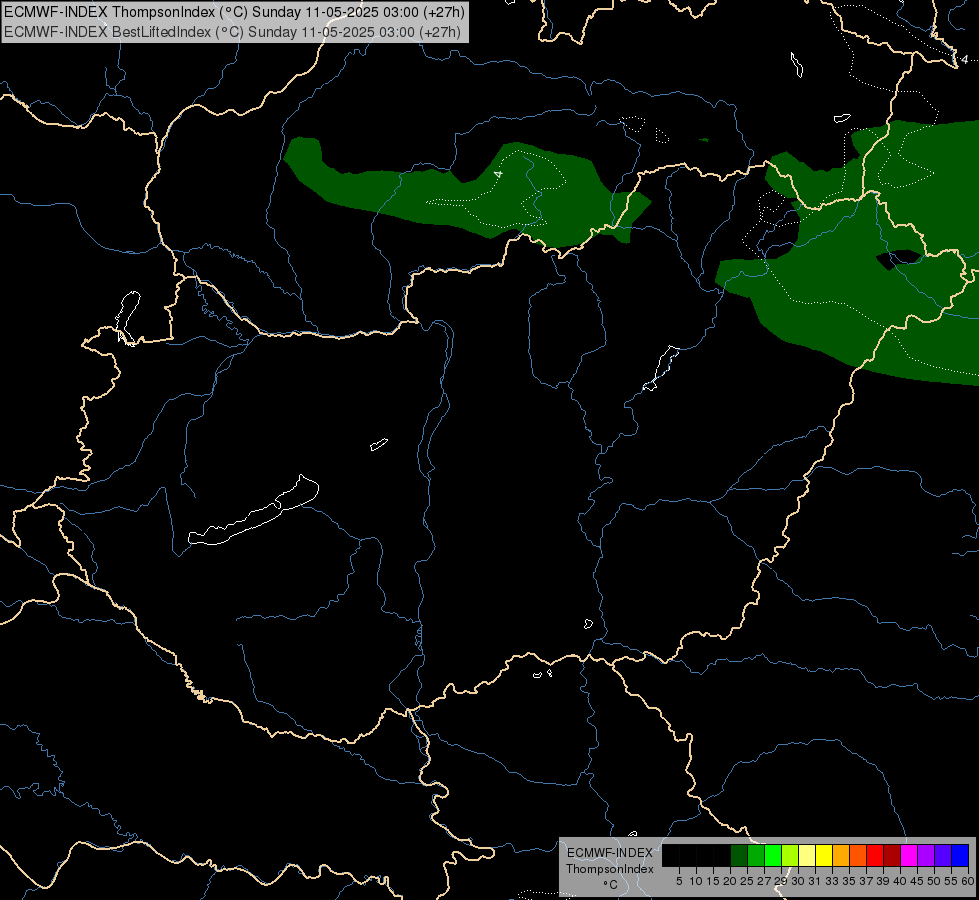Viewport: 979px width, 900px height.
Task: Click the BestLiftedIndex title line
Action: click(x=232, y=32)
